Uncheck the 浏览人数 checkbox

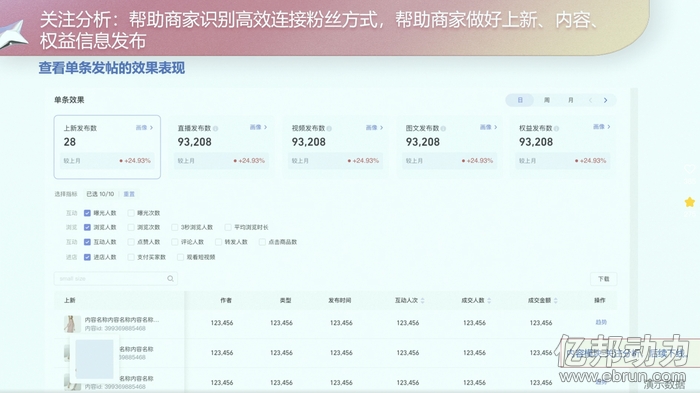point(87,228)
